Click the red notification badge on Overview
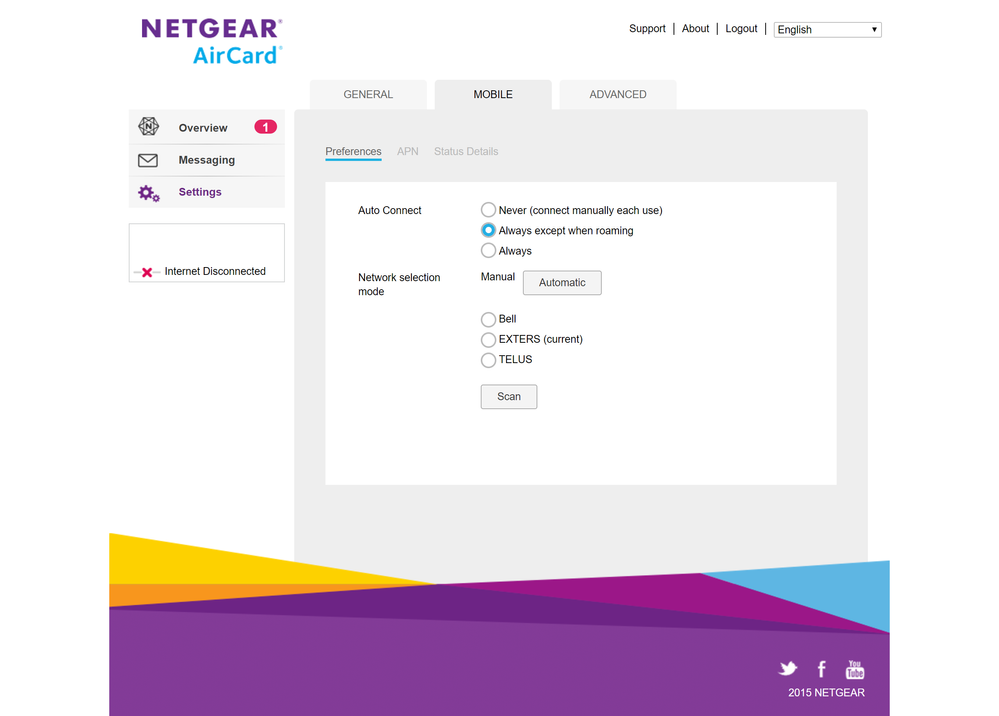 [266, 127]
